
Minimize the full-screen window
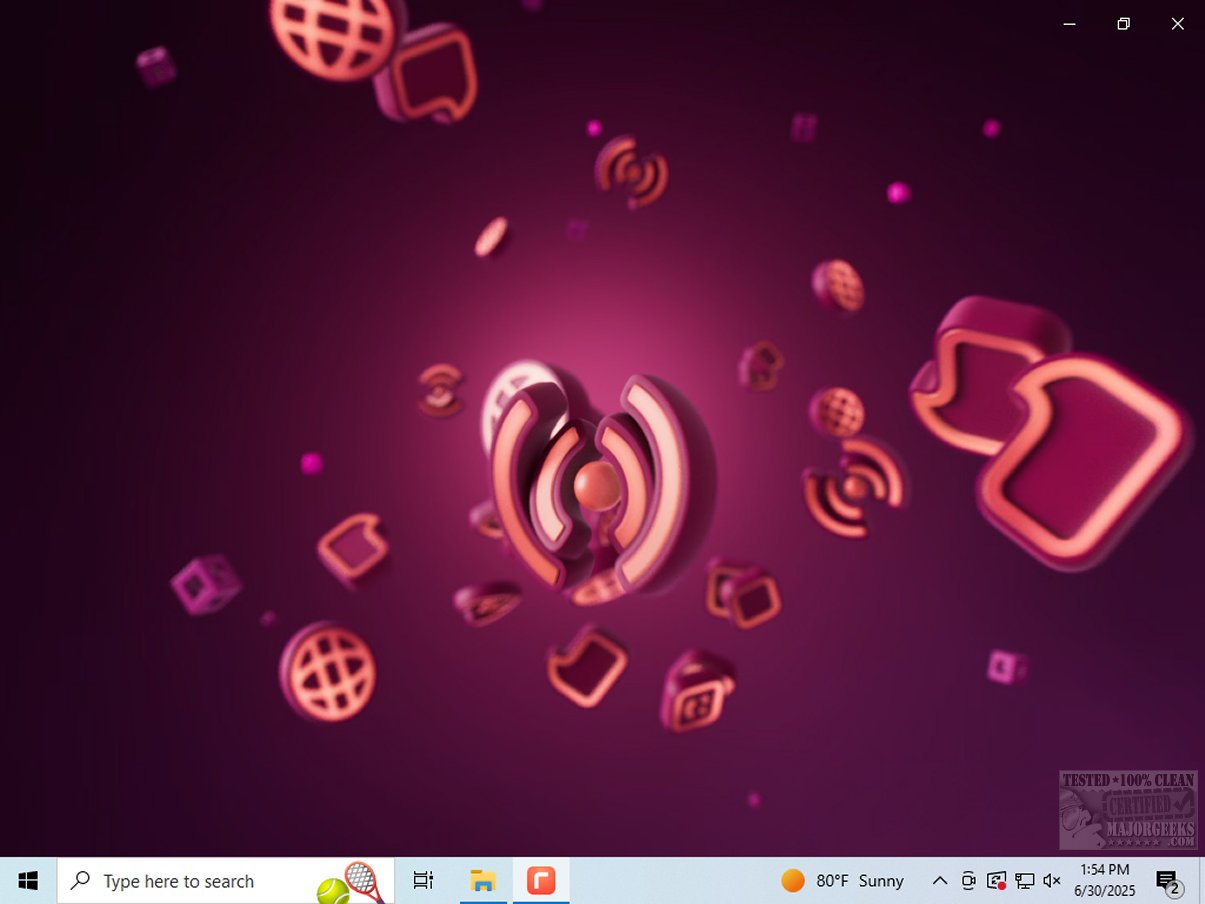(1069, 24)
